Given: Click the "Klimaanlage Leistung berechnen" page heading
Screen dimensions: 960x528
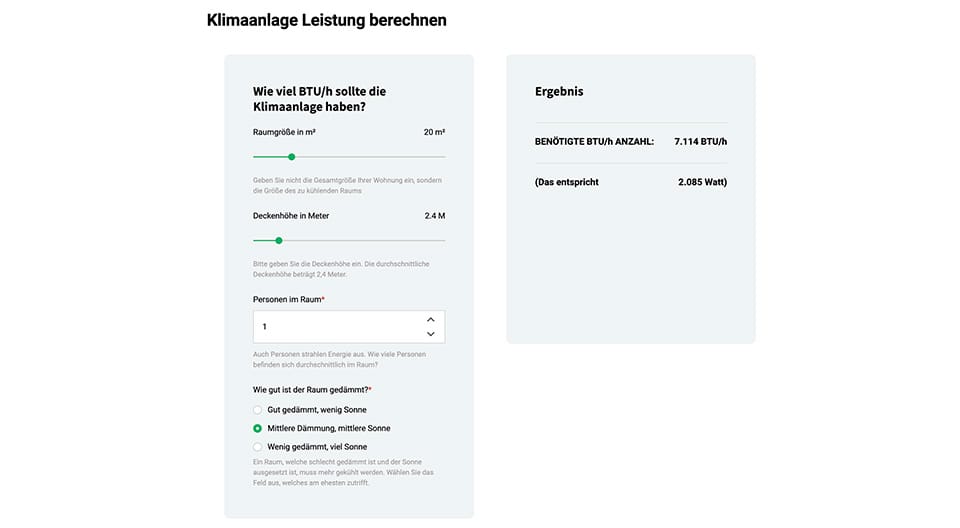Looking at the screenshot, I should 326,20.
